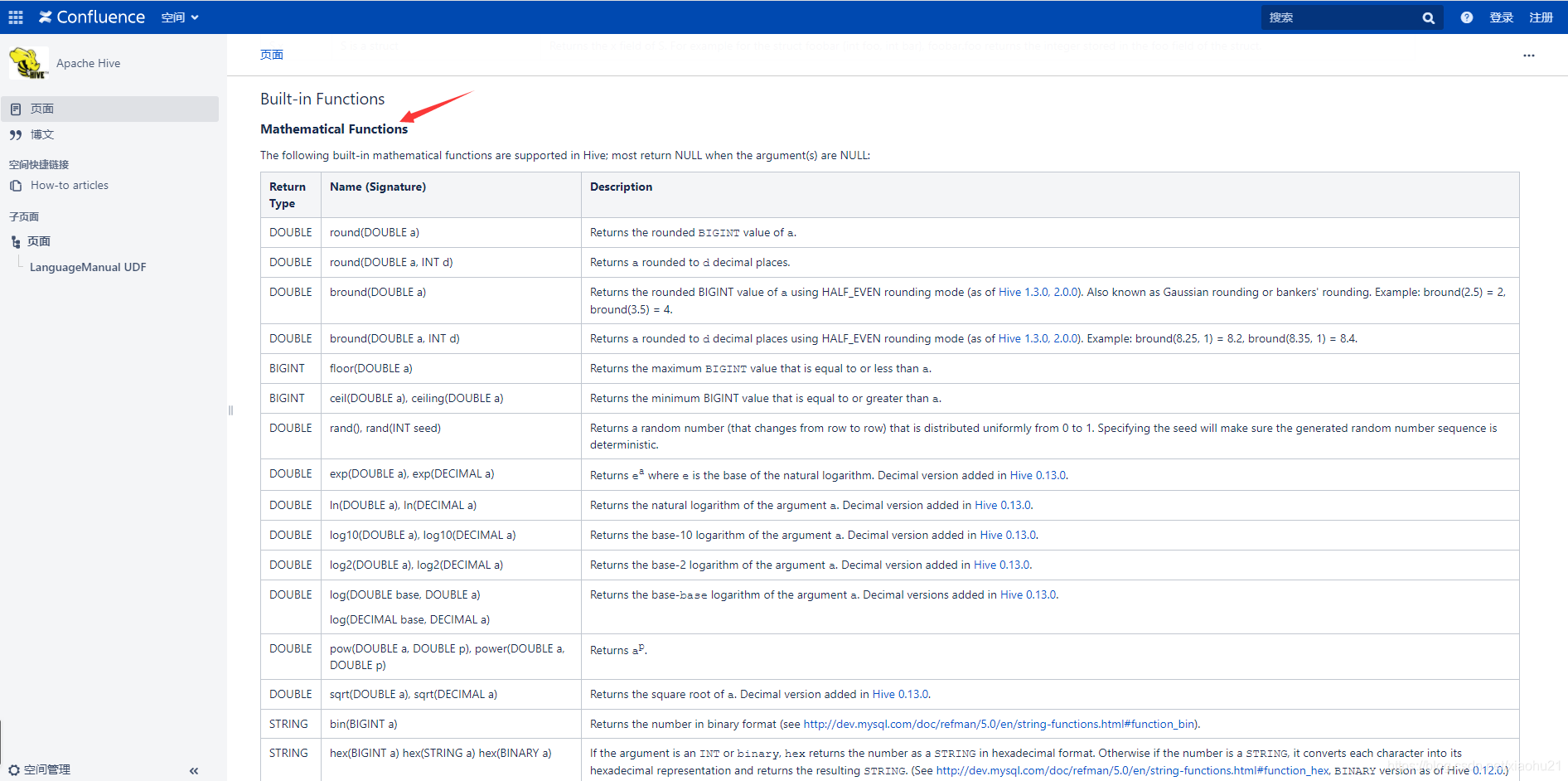Open the MySQL function_bin documentation link
Screen dimensions: 1568x781
pos(1000,724)
